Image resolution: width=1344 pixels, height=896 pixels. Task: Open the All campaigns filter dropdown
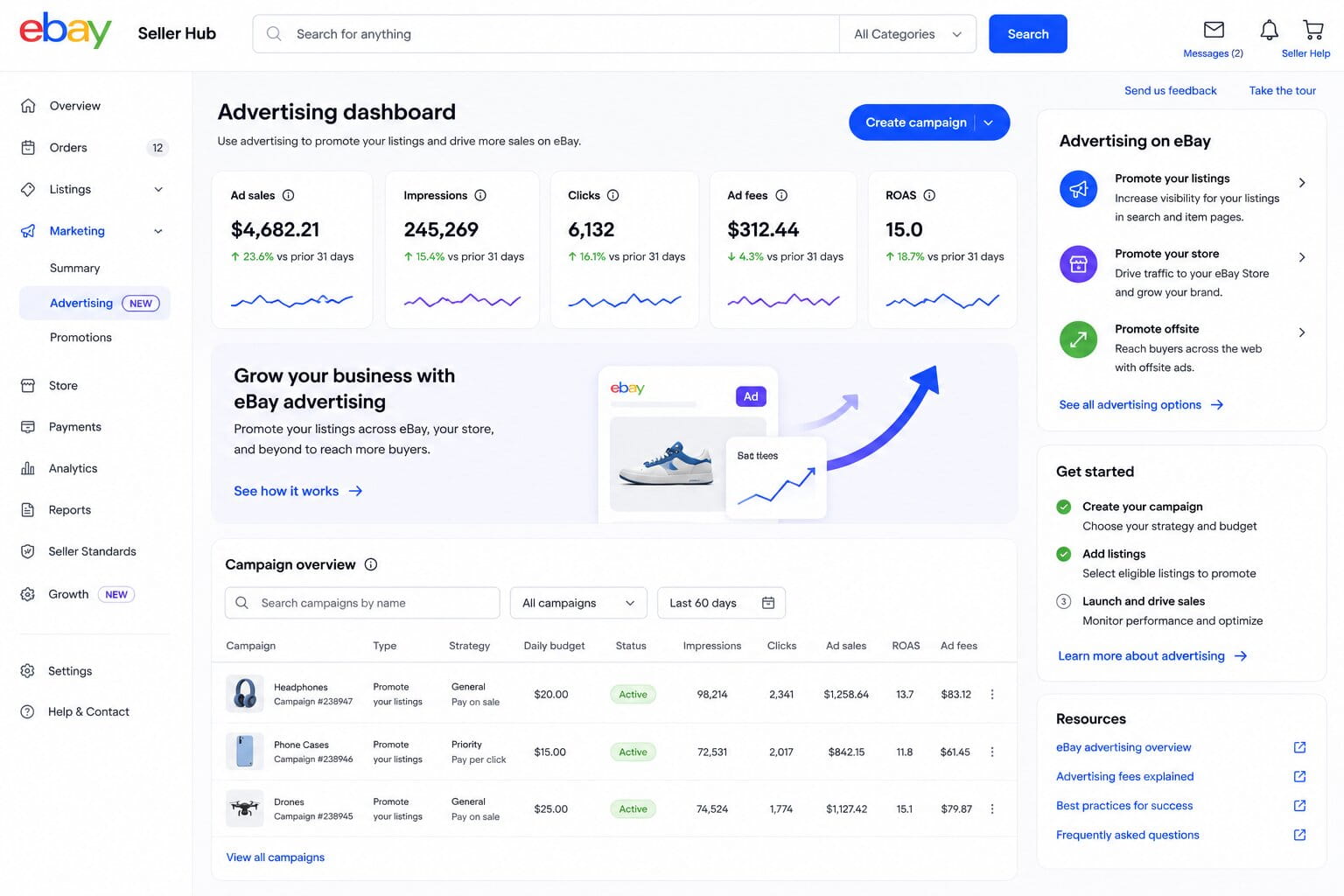point(578,603)
